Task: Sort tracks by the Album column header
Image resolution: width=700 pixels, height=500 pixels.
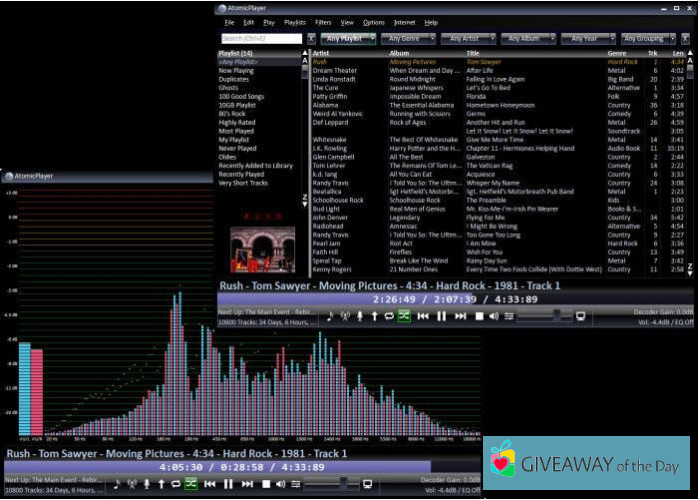Action: pos(400,53)
